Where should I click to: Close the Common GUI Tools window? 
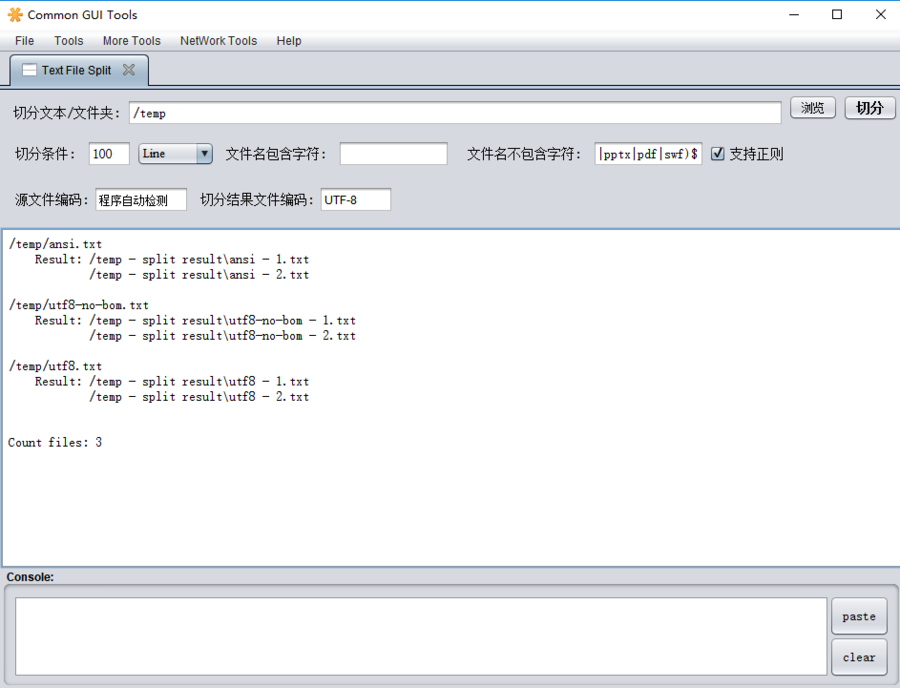880,15
